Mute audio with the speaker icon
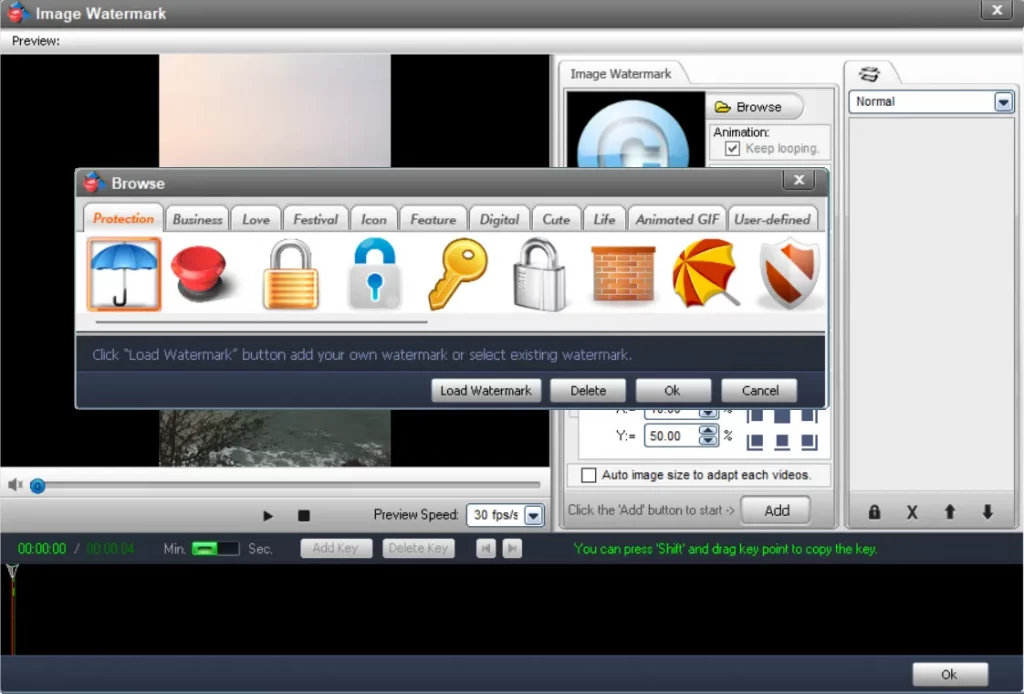Viewport: 1024px width, 694px height. 15,485
